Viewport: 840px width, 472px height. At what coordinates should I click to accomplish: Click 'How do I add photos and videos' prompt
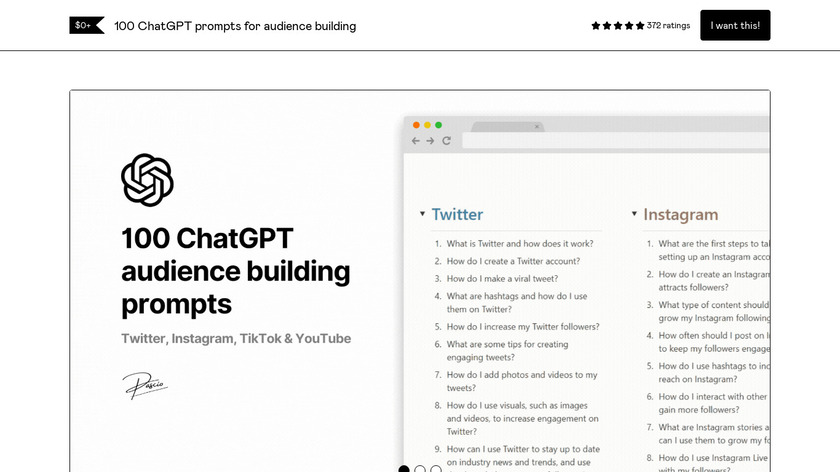click(x=522, y=381)
